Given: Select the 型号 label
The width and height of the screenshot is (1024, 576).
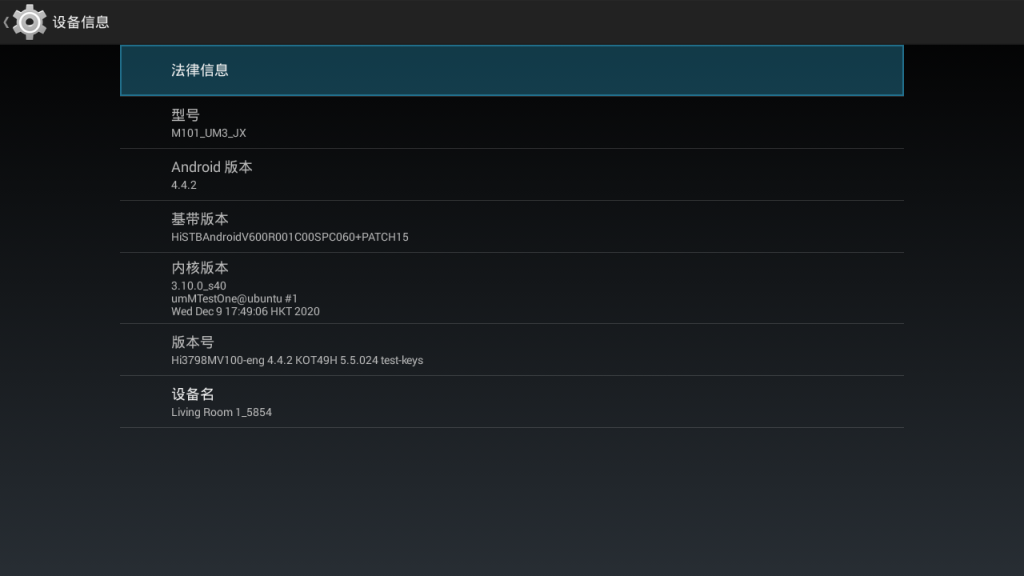Looking at the screenshot, I should (185, 115).
